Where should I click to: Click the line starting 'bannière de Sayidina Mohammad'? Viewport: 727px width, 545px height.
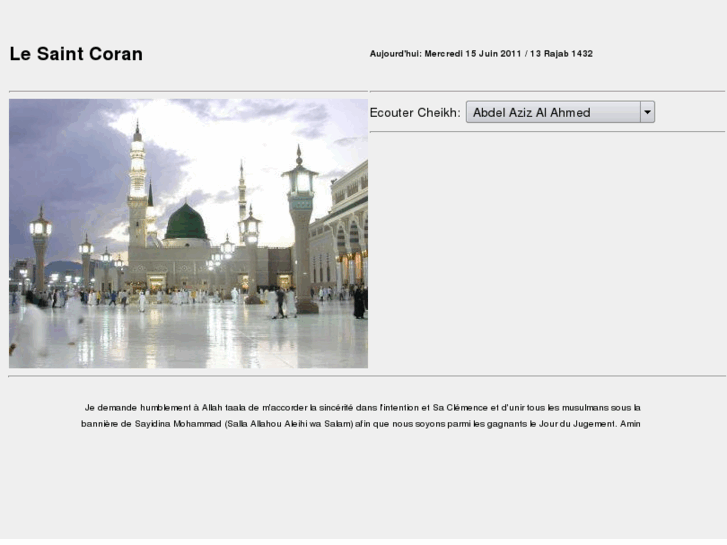pos(361,424)
